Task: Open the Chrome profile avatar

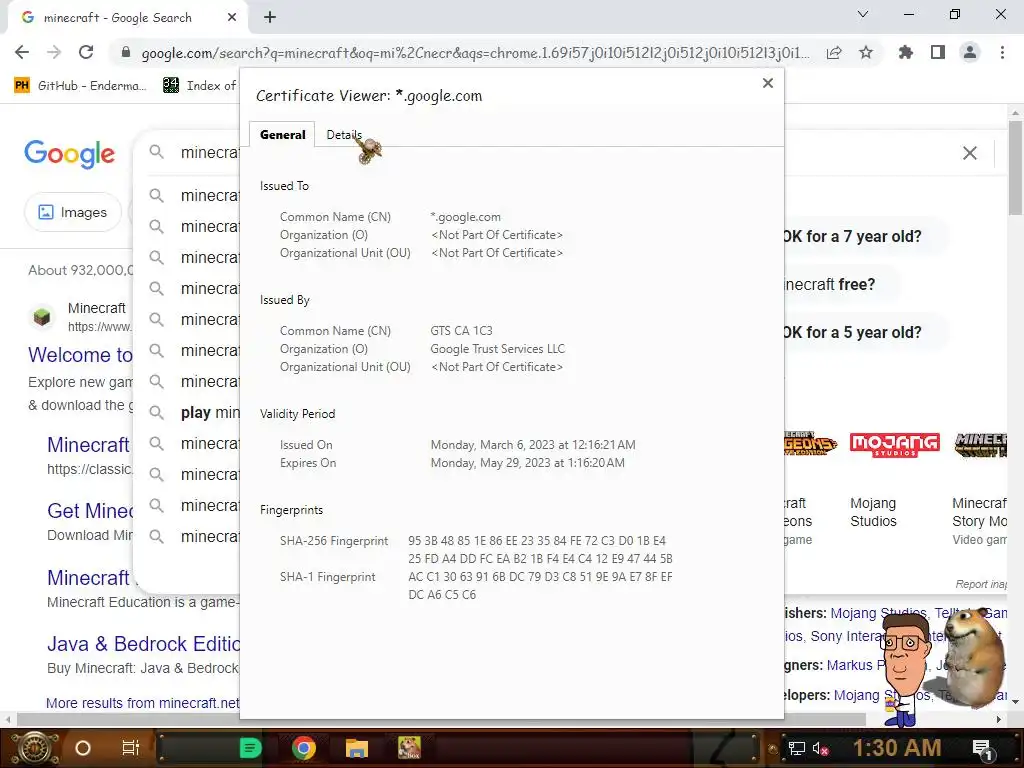Action: point(970,52)
